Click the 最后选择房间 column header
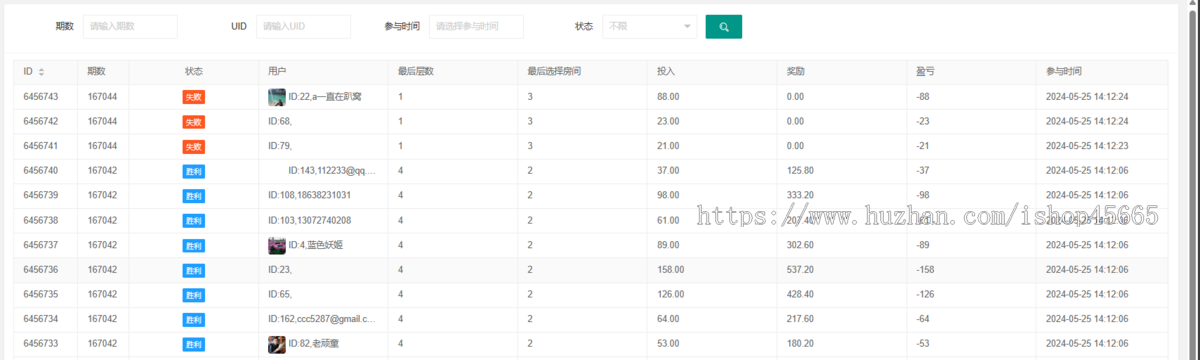 (555, 72)
